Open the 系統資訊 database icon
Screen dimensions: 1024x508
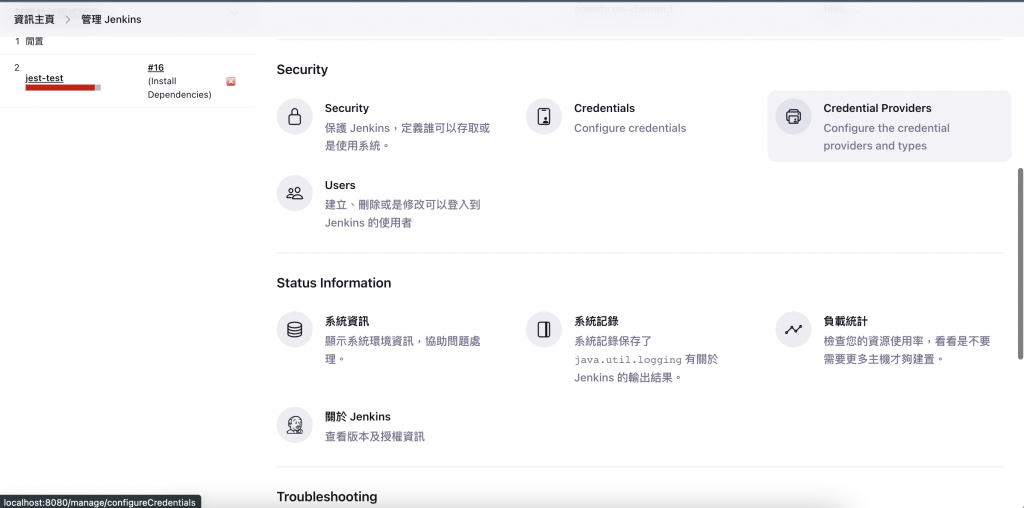(295, 330)
